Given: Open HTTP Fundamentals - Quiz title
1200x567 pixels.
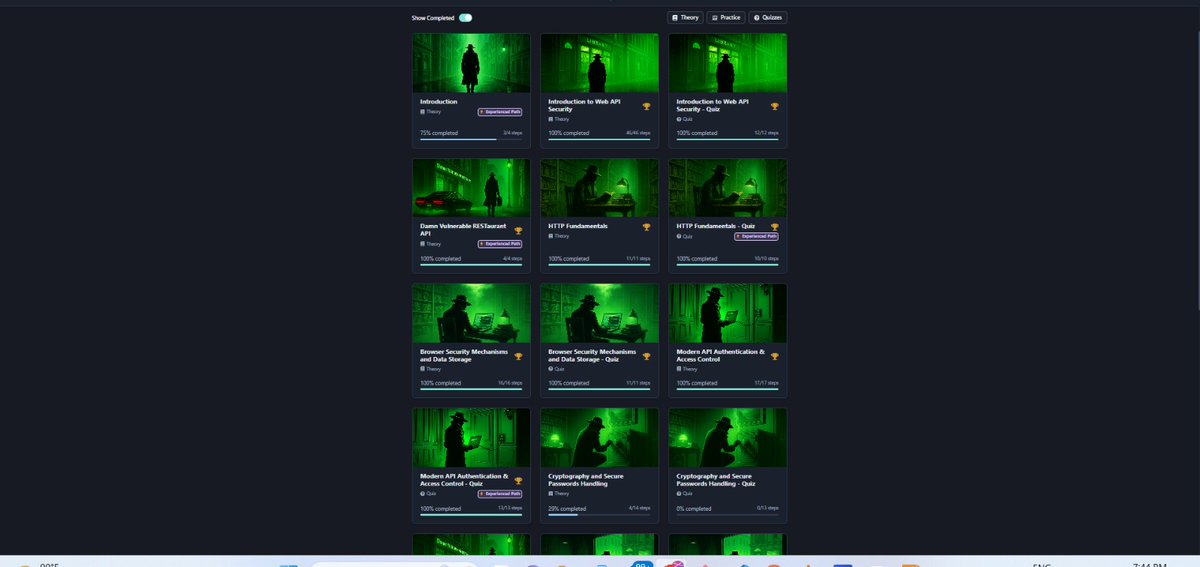Looking at the screenshot, I should [x=714, y=226].
